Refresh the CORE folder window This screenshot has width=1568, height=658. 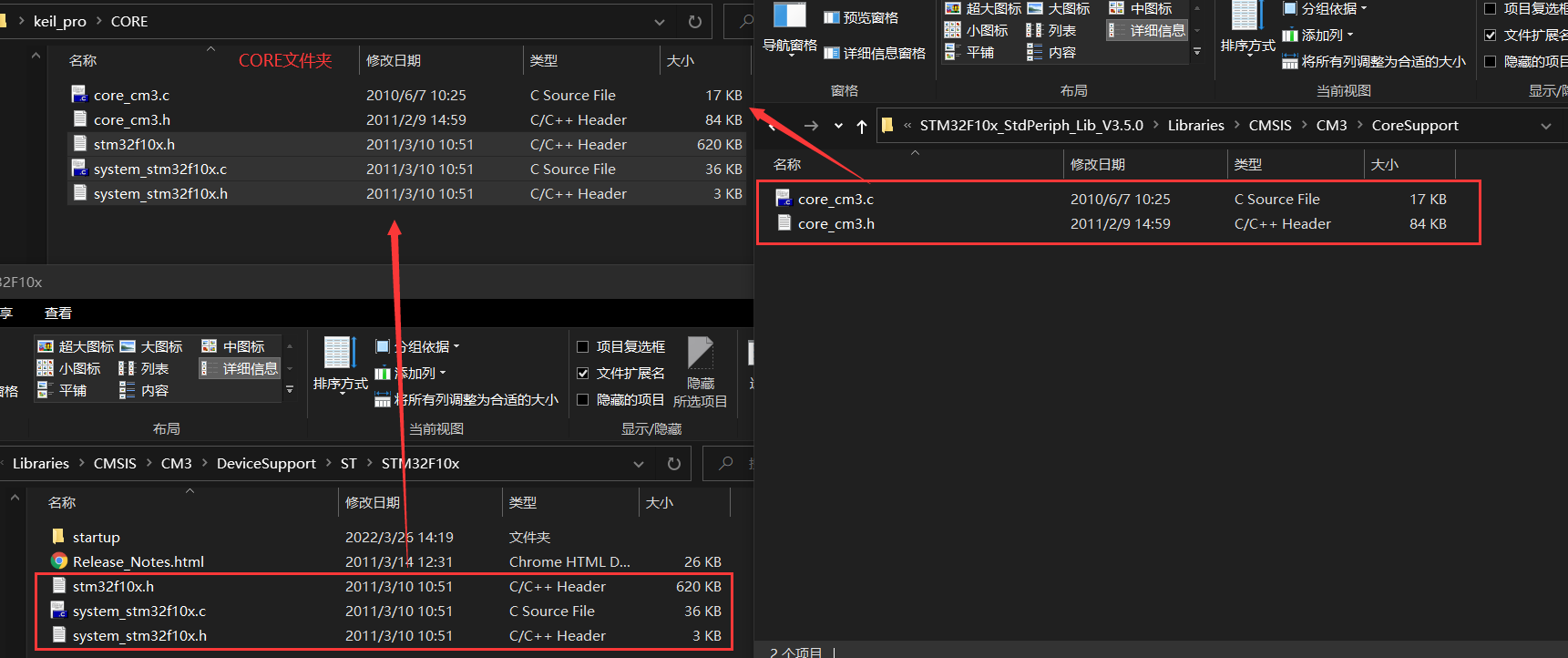(x=695, y=22)
